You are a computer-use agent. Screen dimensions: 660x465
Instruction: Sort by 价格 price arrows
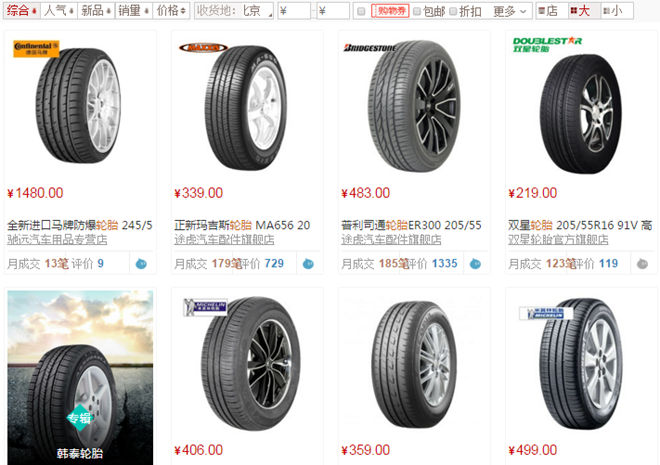pyautogui.click(x=171, y=11)
